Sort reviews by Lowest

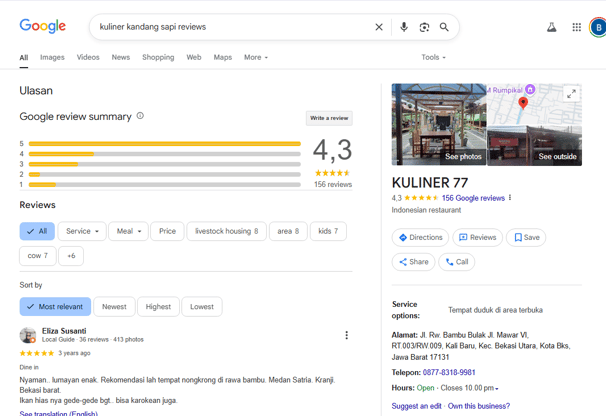pos(202,307)
